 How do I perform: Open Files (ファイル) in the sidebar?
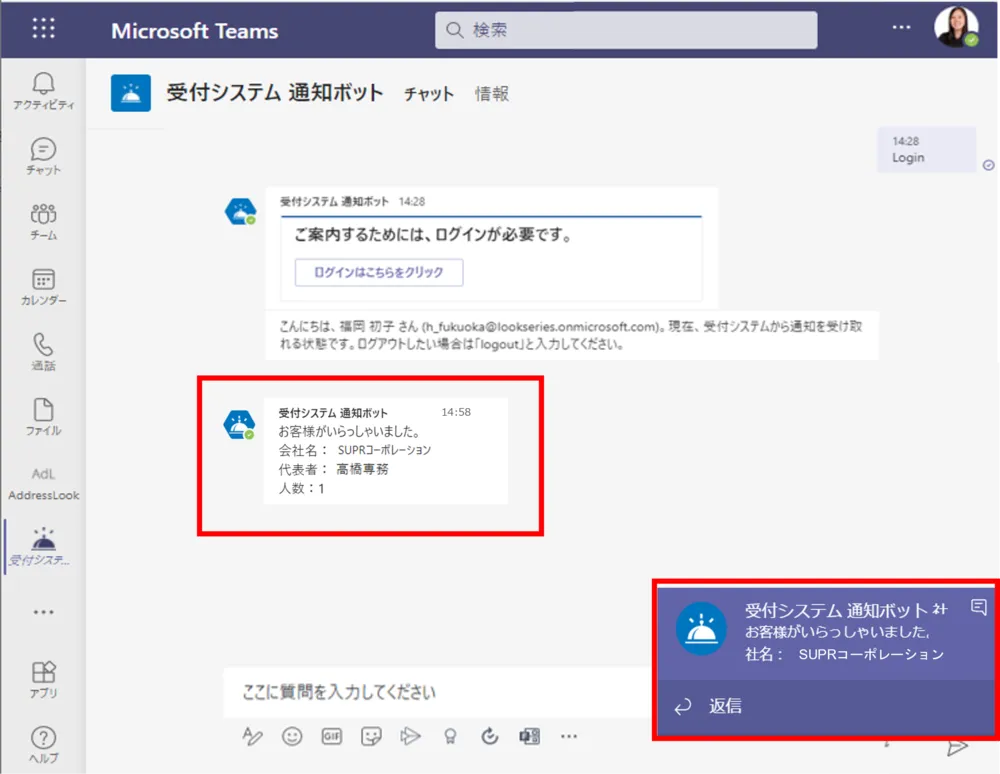point(43,417)
